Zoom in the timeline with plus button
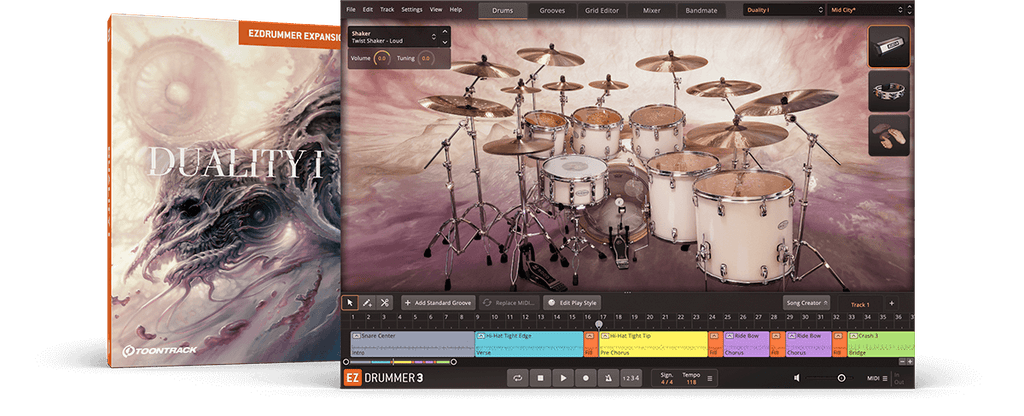1024x416 pixels. [910, 361]
